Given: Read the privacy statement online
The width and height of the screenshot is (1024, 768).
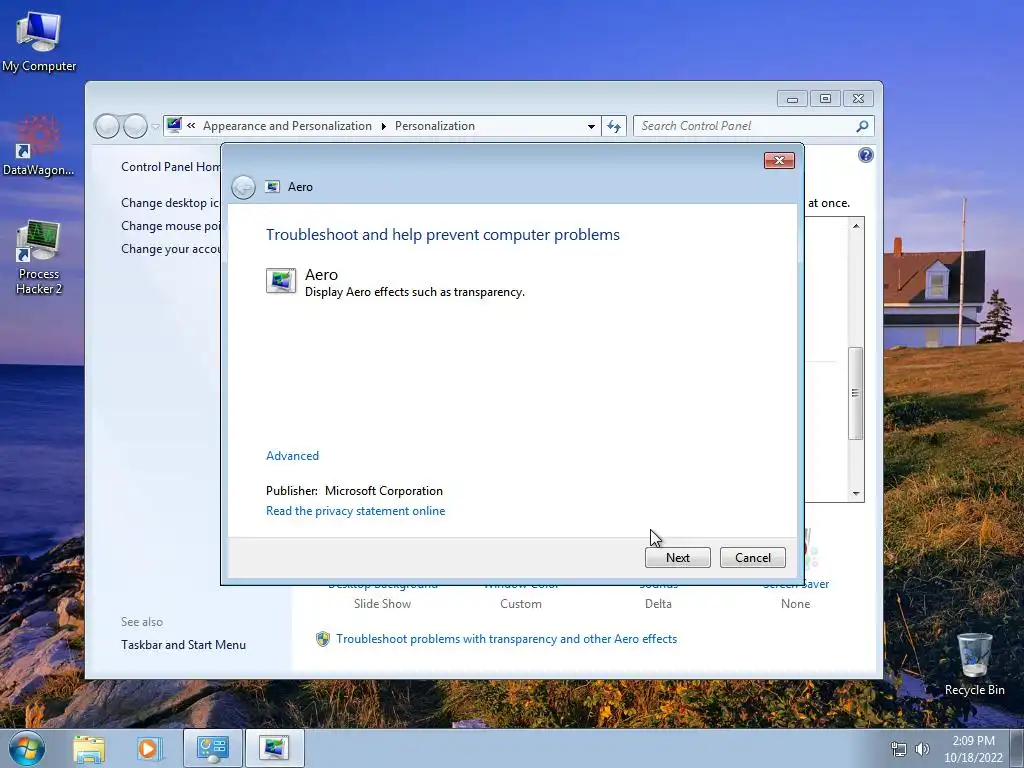Looking at the screenshot, I should (355, 511).
